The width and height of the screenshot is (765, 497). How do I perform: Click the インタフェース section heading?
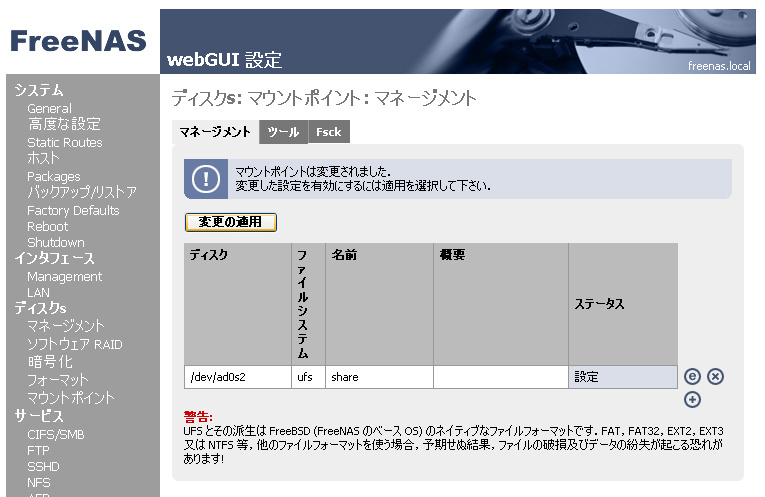coord(55,258)
